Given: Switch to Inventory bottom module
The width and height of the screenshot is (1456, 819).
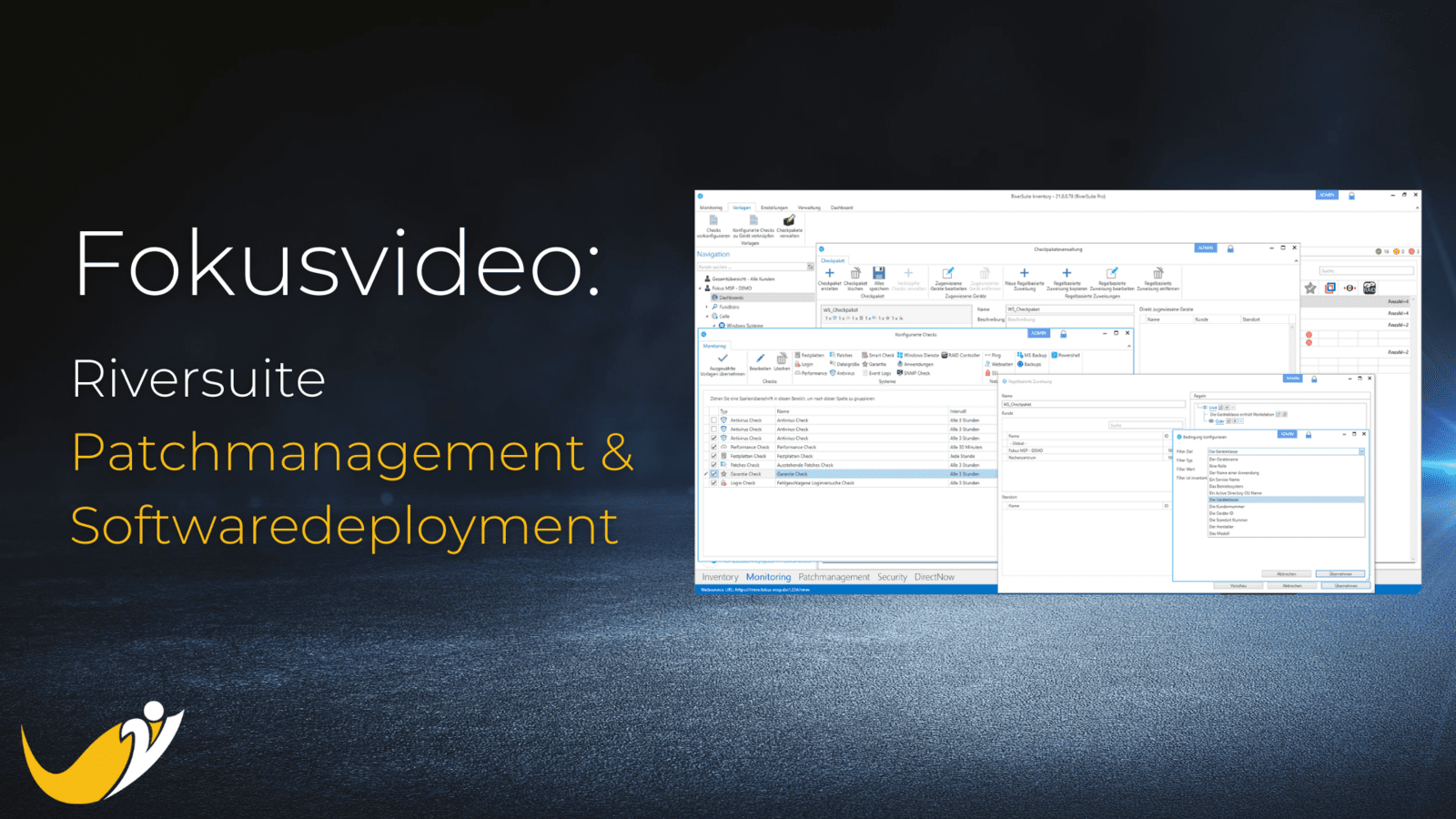Looking at the screenshot, I should point(720,577).
